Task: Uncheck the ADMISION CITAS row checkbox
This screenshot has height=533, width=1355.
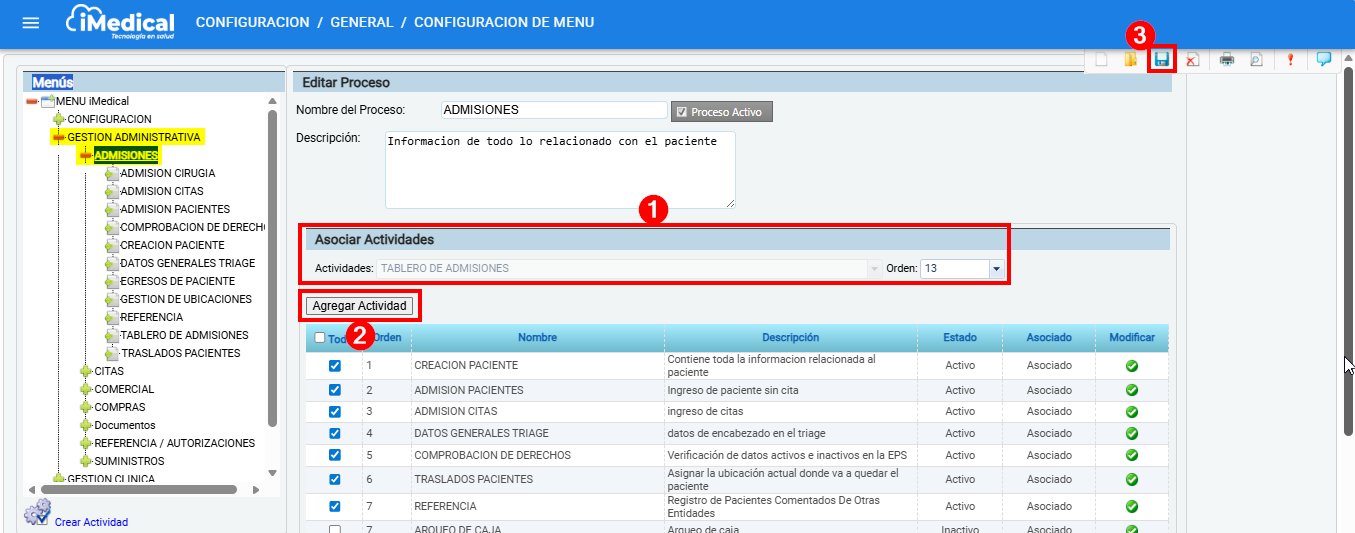Action: pyautogui.click(x=334, y=411)
